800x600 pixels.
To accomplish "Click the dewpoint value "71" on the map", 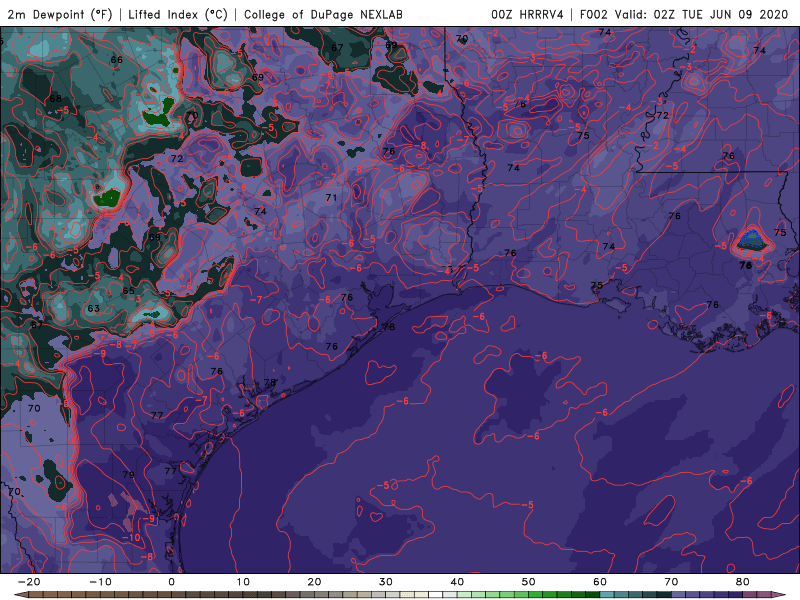I will click(x=331, y=197).
